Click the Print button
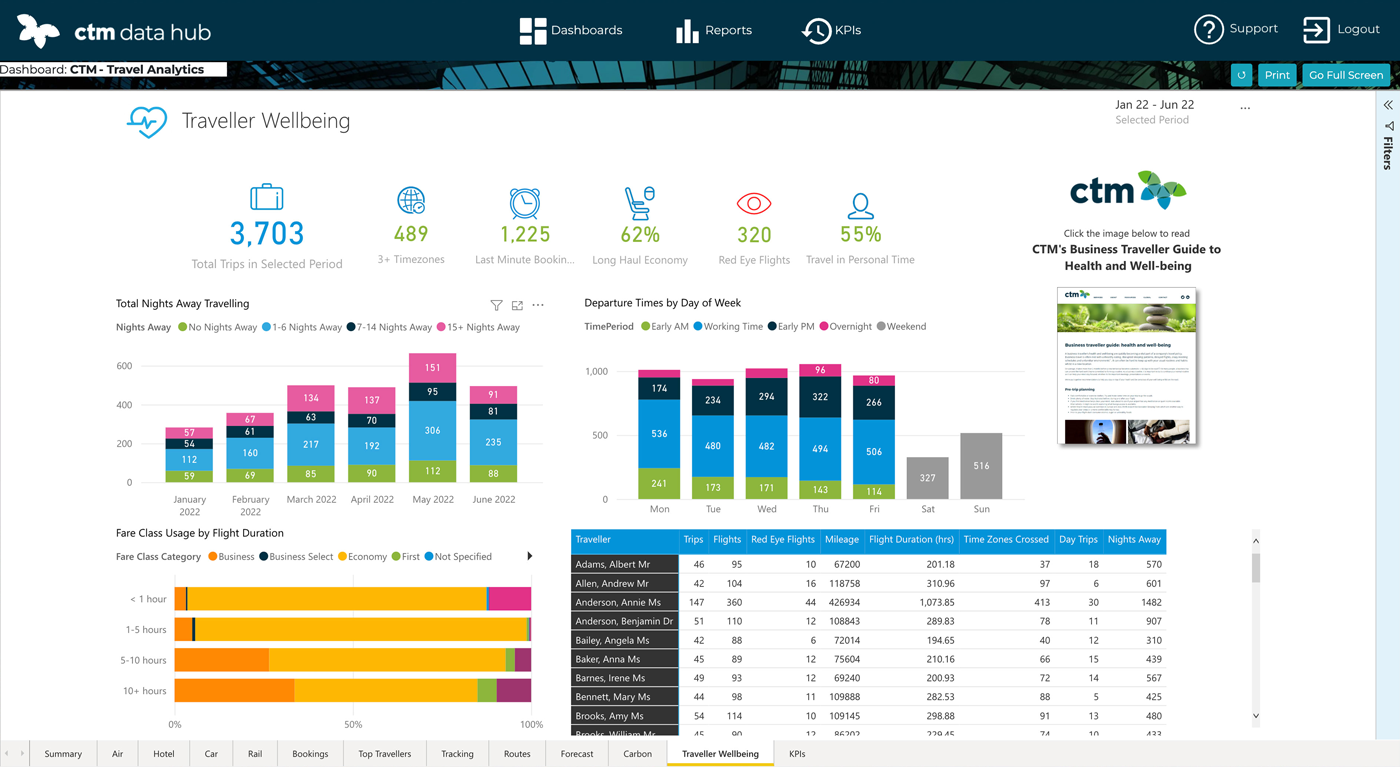 point(1277,75)
